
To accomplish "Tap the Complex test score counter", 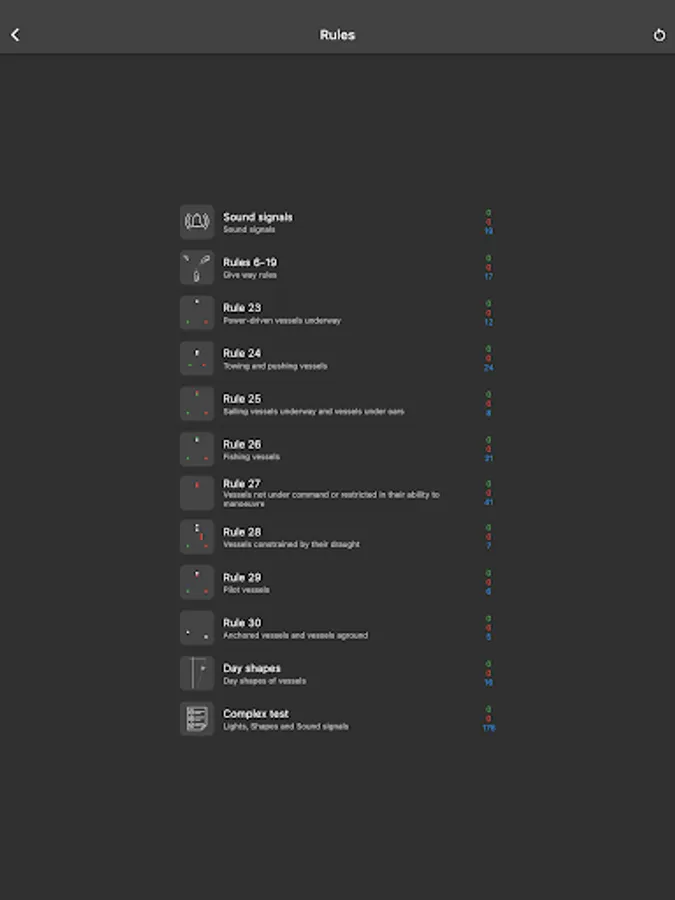I will [488, 719].
